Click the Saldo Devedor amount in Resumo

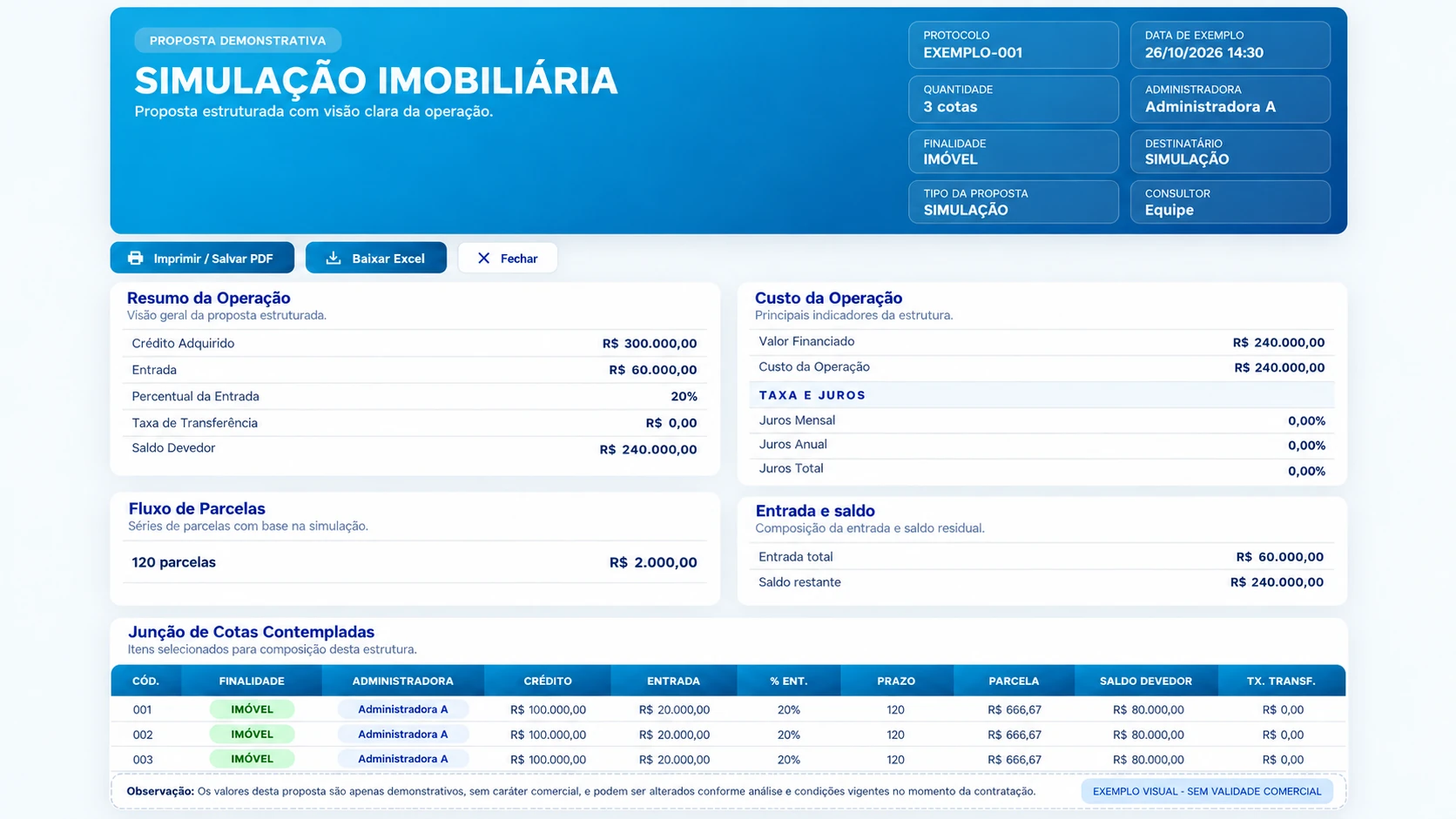coord(649,450)
